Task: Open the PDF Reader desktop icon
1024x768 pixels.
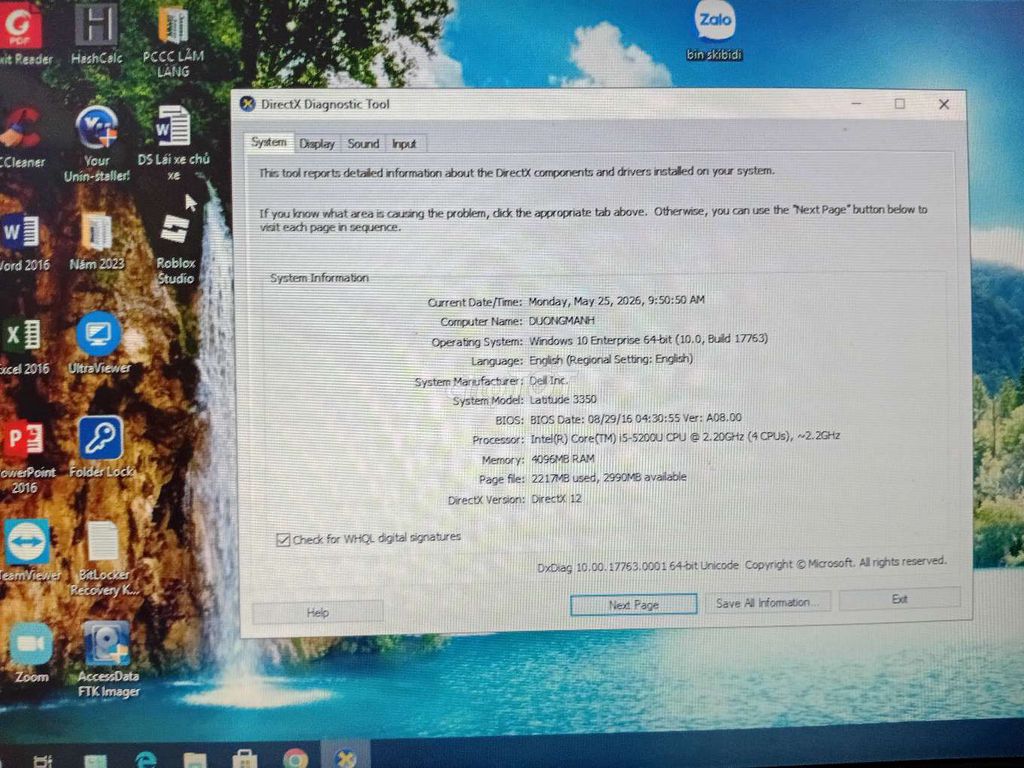Action: pos(24,33)
